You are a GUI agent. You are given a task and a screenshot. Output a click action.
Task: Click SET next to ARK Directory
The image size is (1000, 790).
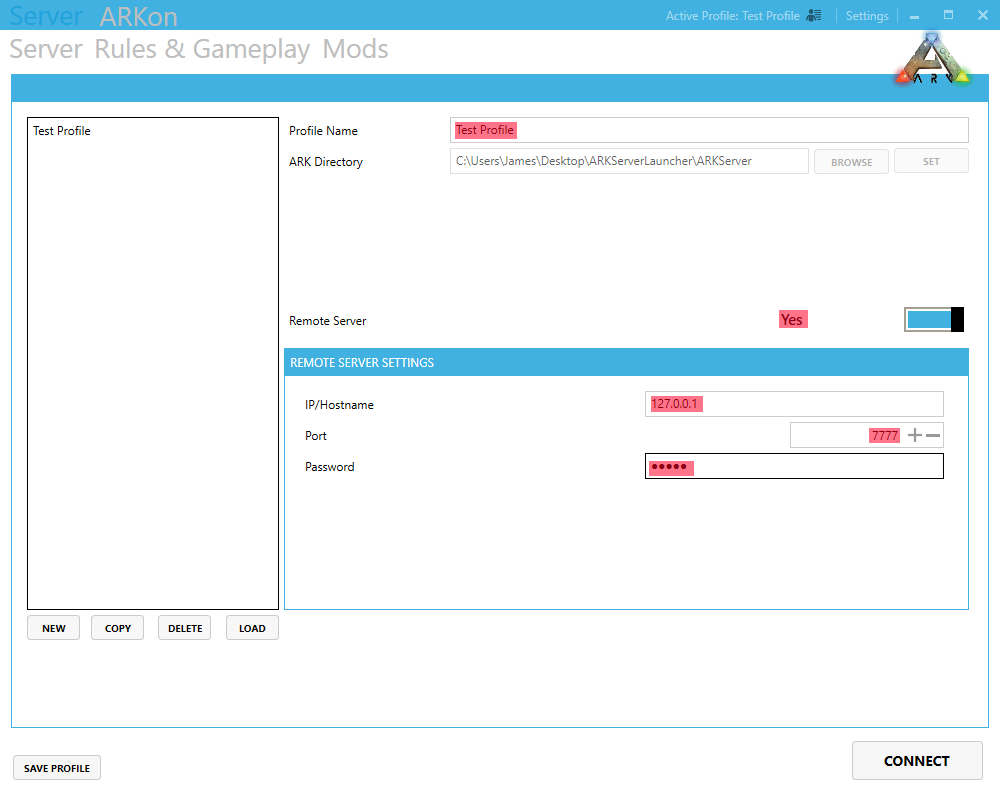point(931,161)
